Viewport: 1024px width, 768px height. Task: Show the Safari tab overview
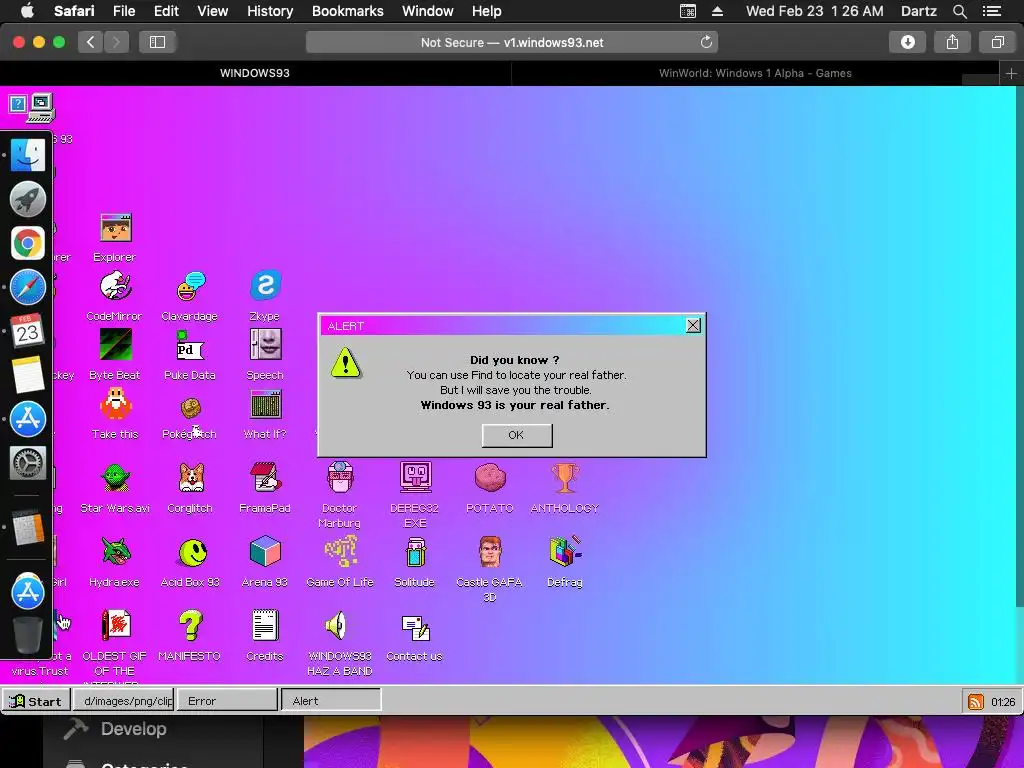point(997,42)
